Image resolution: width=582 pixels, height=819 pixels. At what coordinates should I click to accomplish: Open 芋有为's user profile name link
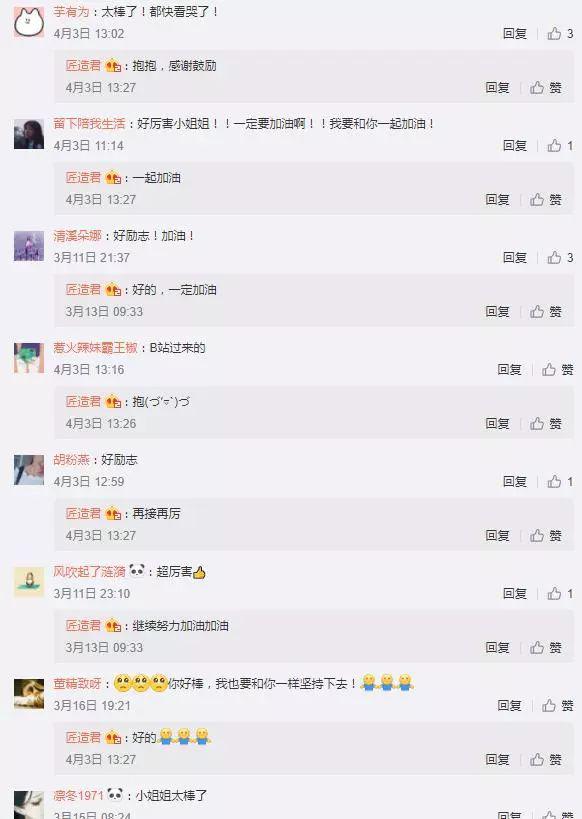(72, 11)
